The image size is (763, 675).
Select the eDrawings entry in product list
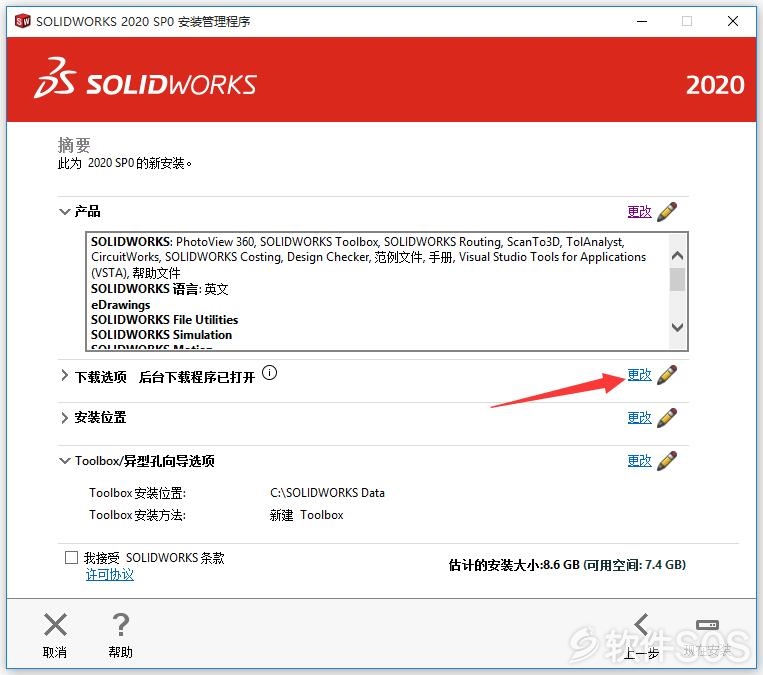click(121, 305)
